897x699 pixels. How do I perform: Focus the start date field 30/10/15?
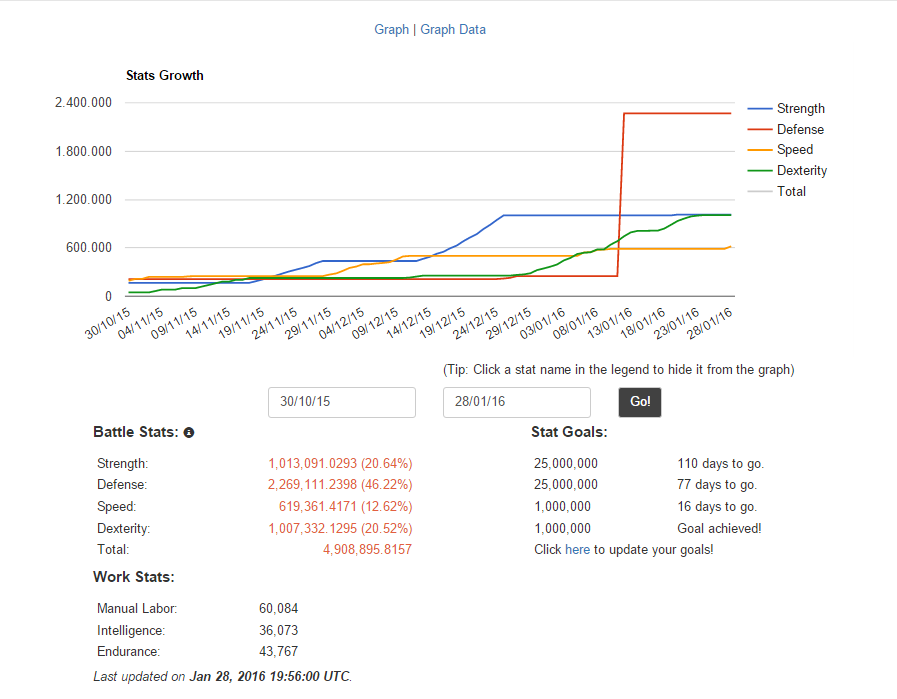click(342, 402)
